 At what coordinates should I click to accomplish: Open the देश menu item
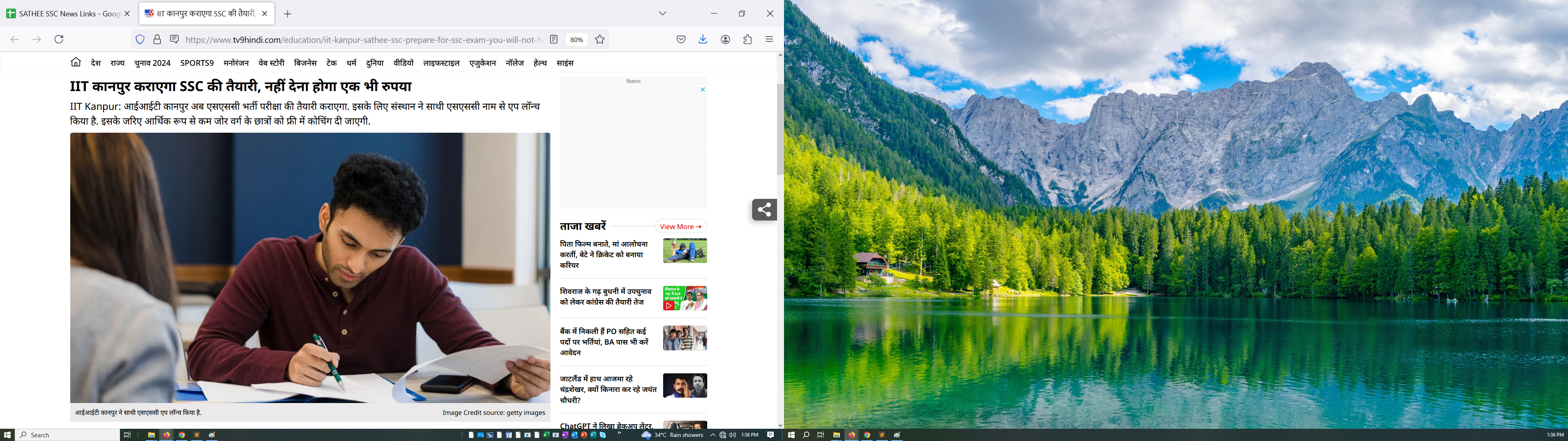(96, 63)
